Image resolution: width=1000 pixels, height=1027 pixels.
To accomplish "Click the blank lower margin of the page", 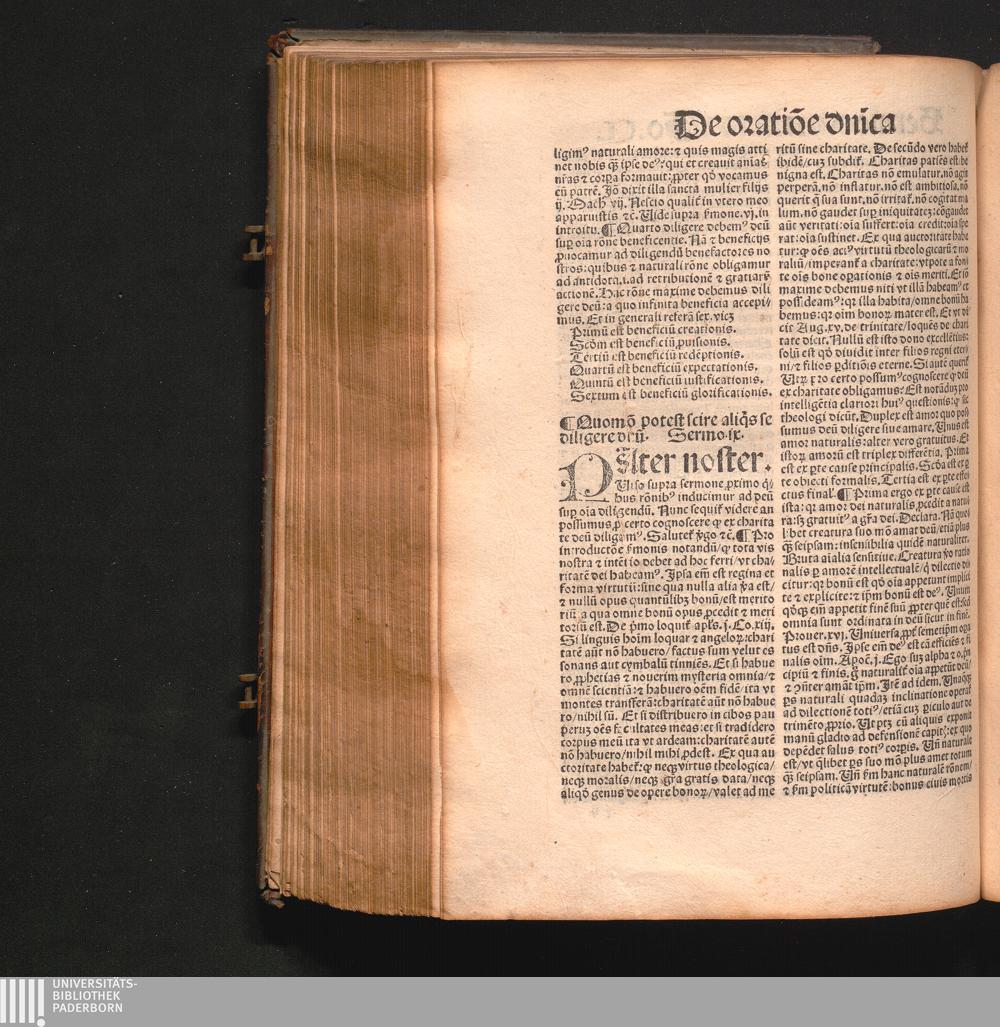I will [x=700, y=860].
